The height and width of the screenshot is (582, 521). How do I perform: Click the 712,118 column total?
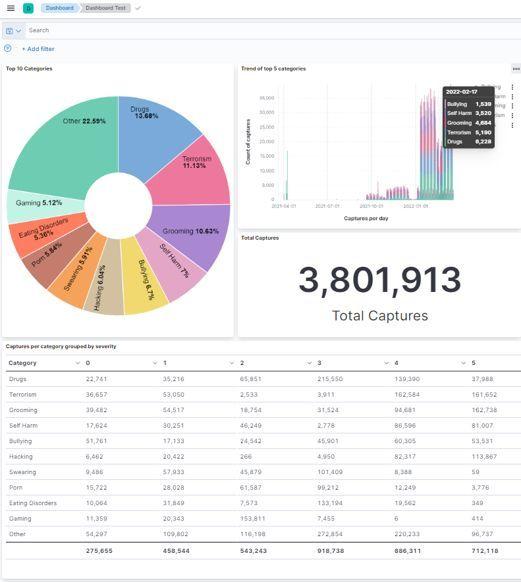pos(485,551)
